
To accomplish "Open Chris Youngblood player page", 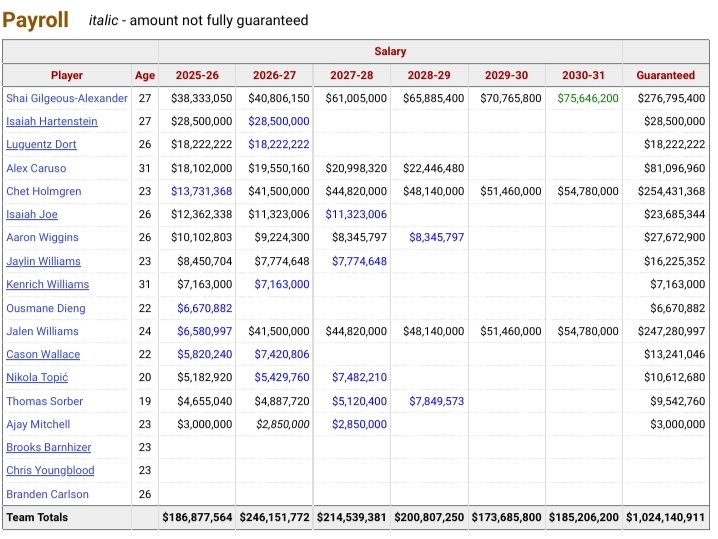I will (50, 470).
